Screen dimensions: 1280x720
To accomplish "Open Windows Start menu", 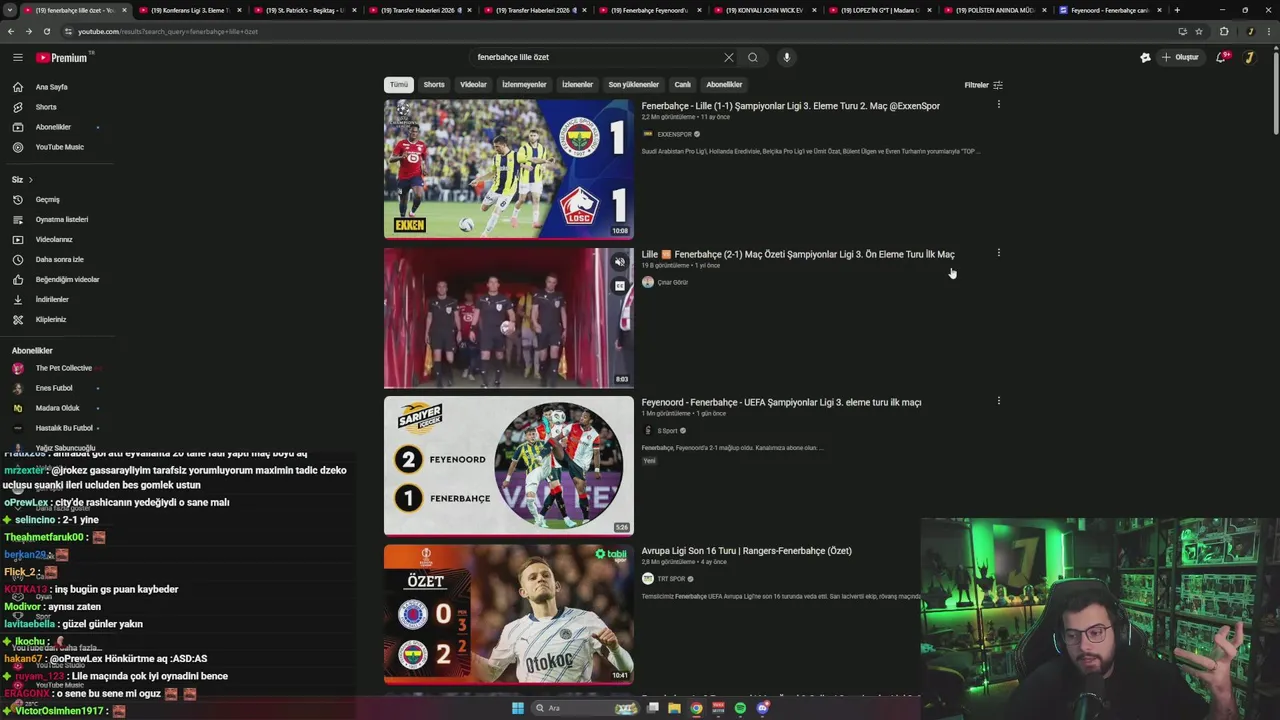I will [517, 708].
